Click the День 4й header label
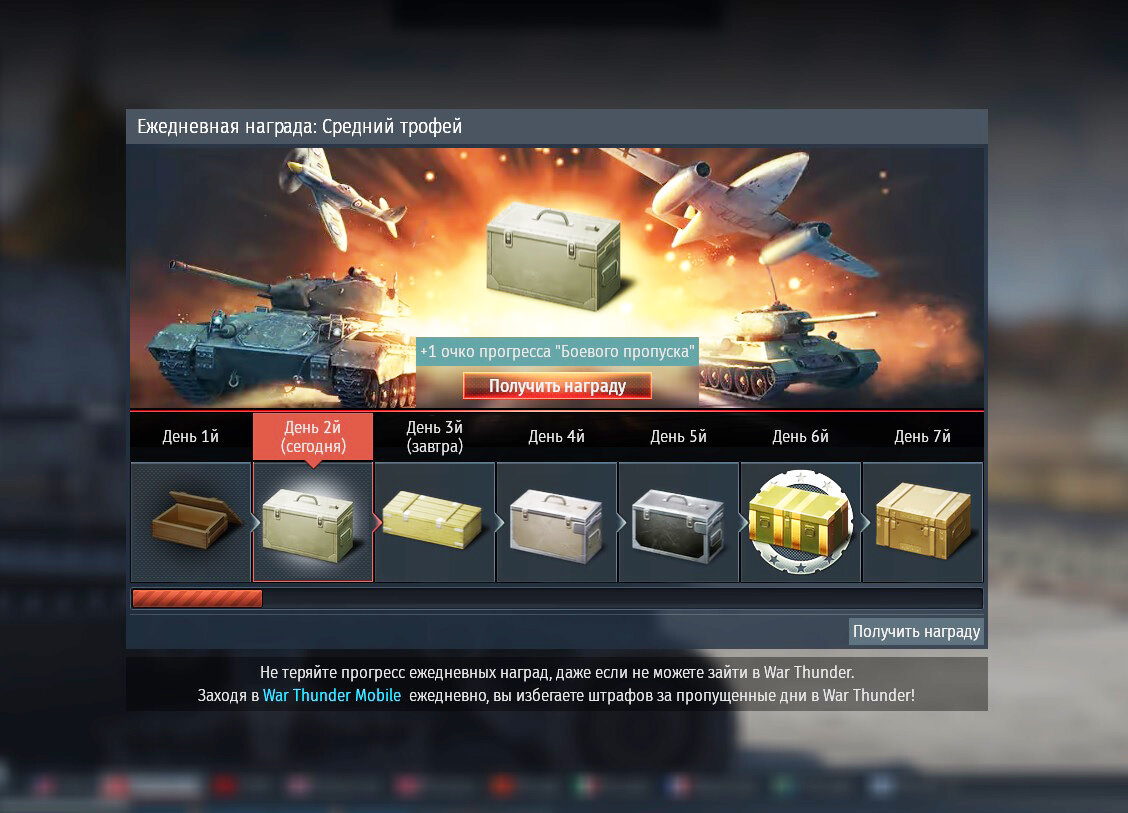This screenshot has height=813, width=1128. (x=557, y=437)
